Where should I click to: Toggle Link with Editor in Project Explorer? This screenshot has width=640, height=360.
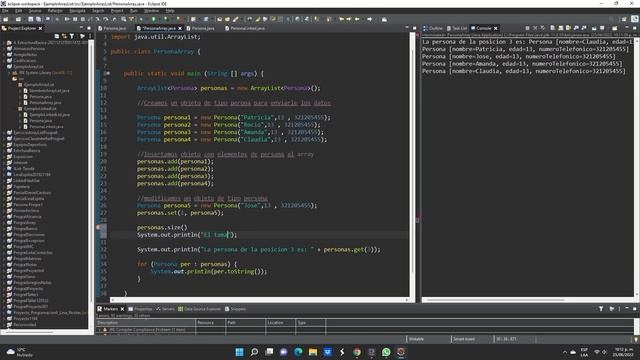pyautogui.click(x=64, y=36)
